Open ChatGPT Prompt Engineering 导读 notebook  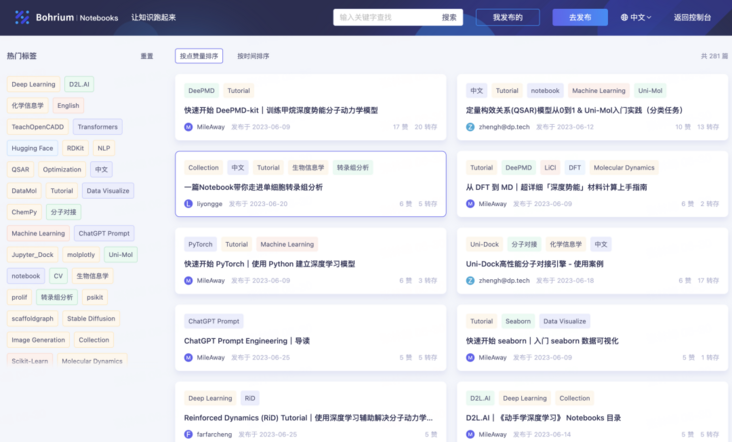247,341
